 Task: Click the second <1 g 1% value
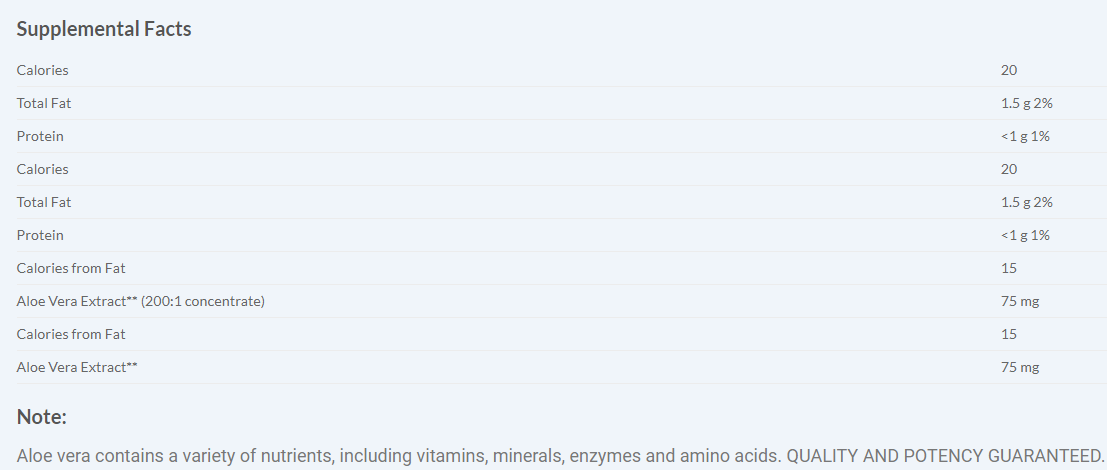[x=1025, y=235]
